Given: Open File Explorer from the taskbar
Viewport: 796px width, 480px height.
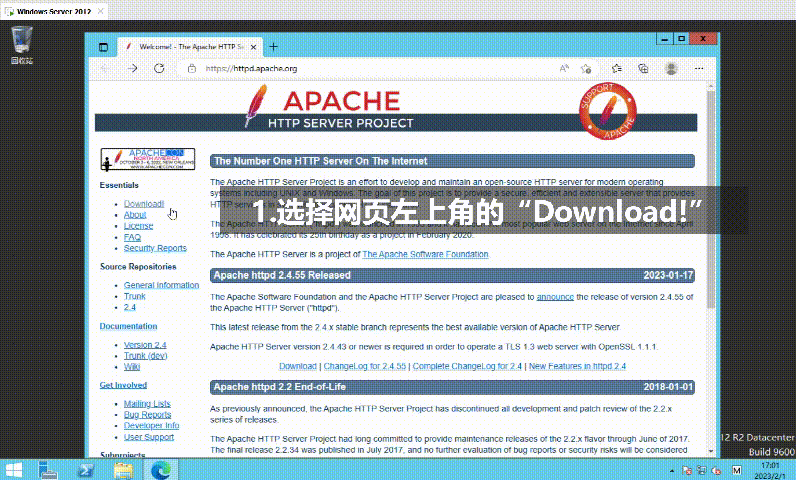Looking at the screenshot, I should (123, 470).
